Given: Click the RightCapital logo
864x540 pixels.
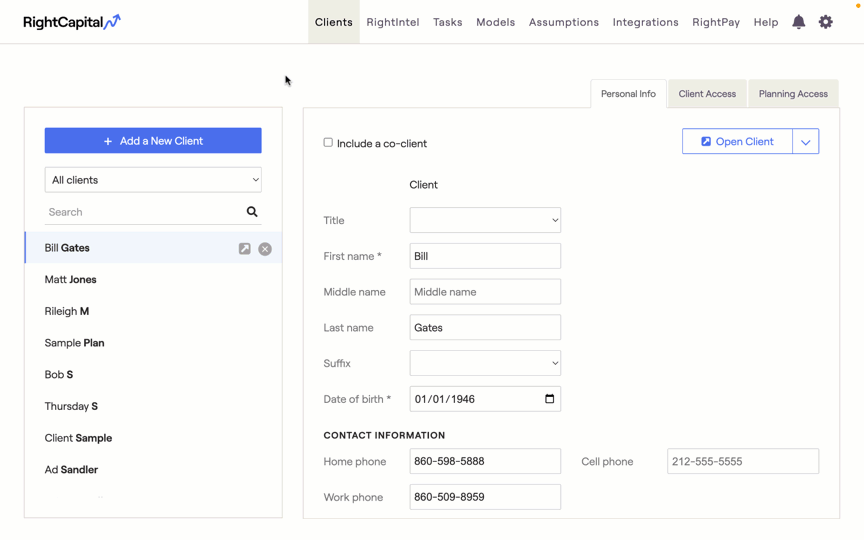Looking at the screenshot, I should coord(72,22).
